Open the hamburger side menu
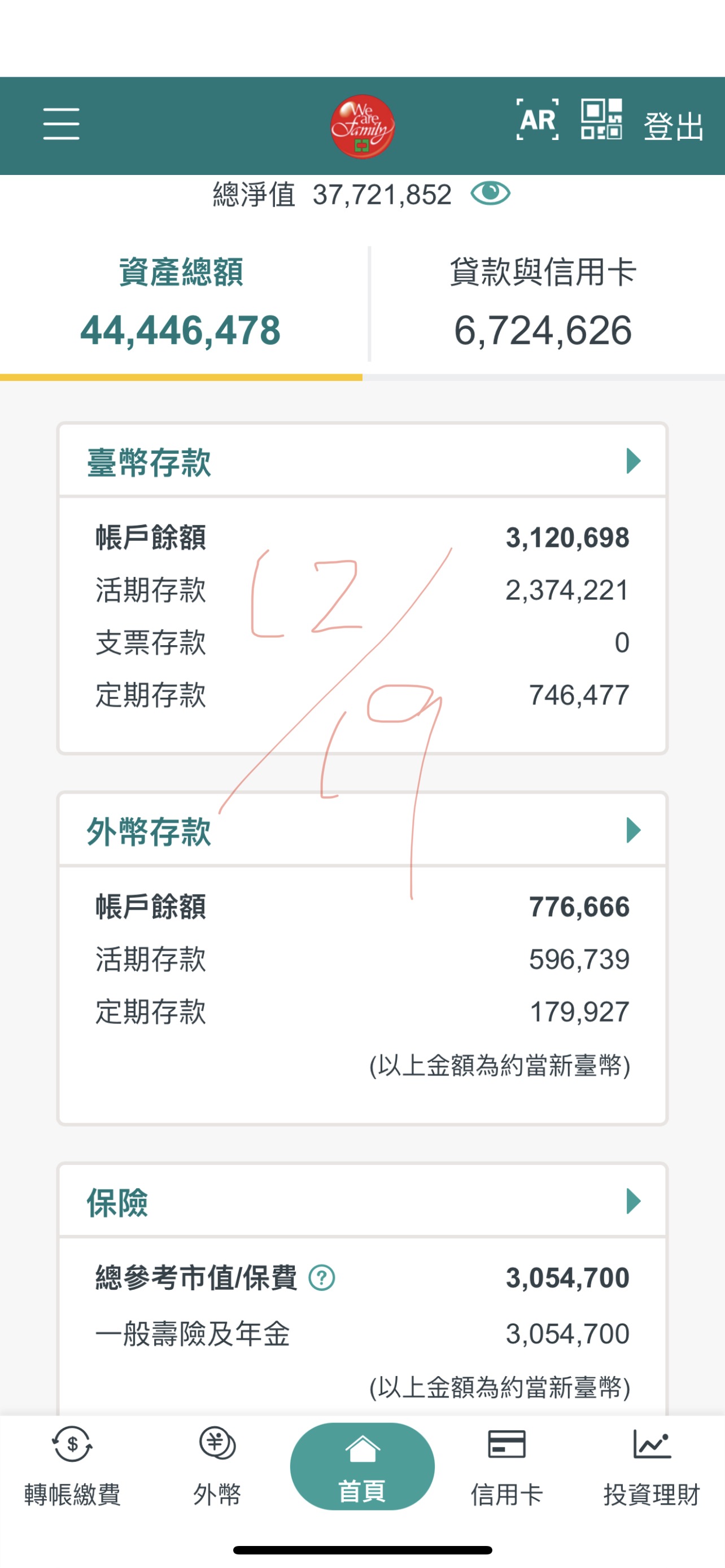Screen dimensions: 725x1568 point(61,124)
